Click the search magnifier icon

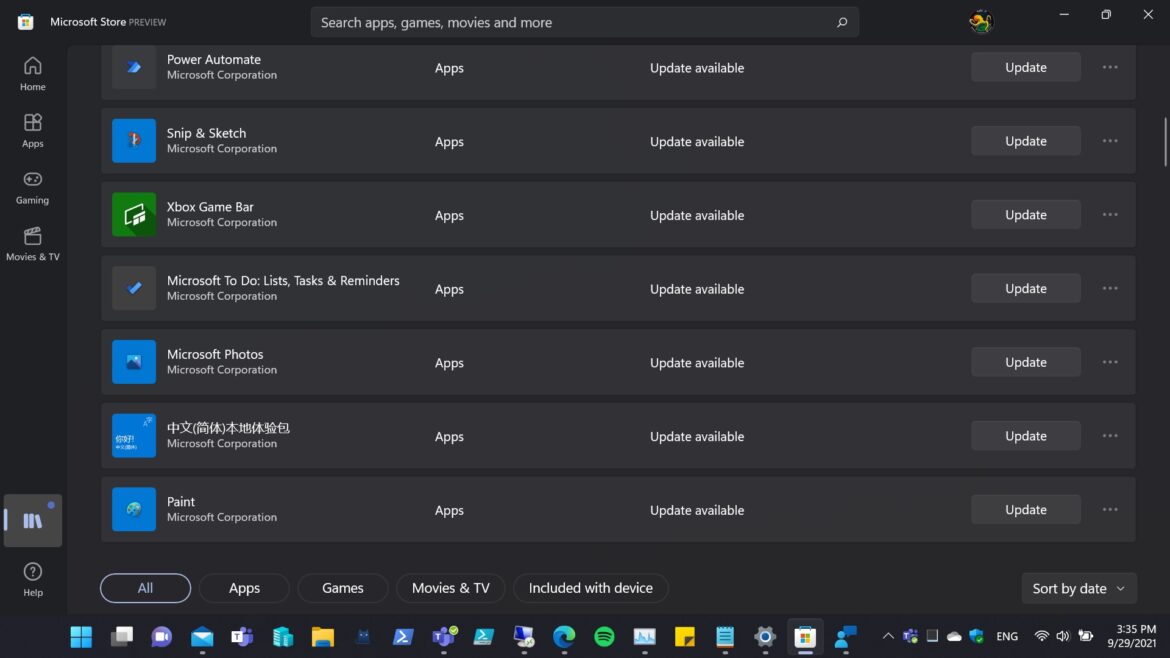coord(842,22)
